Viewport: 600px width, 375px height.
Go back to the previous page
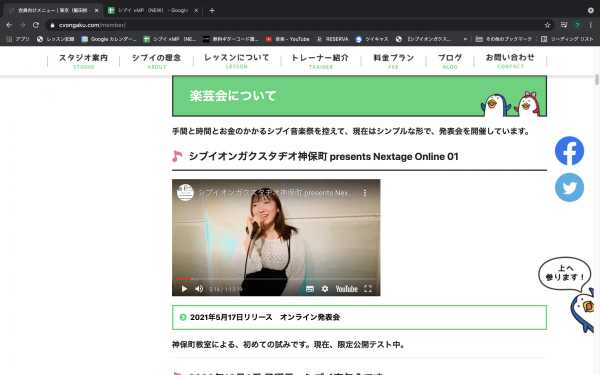point(9,25)
